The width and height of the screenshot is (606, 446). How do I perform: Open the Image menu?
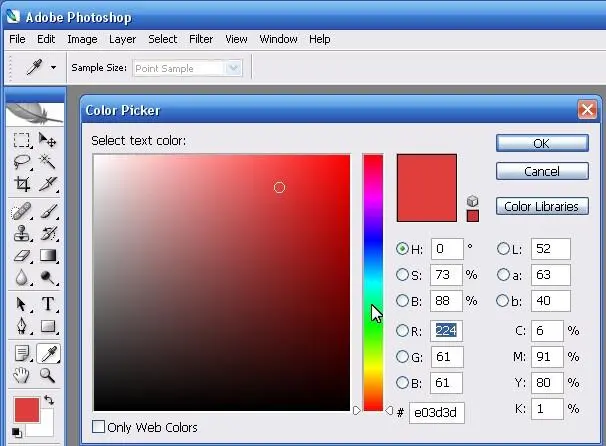[x=82, y=39]
